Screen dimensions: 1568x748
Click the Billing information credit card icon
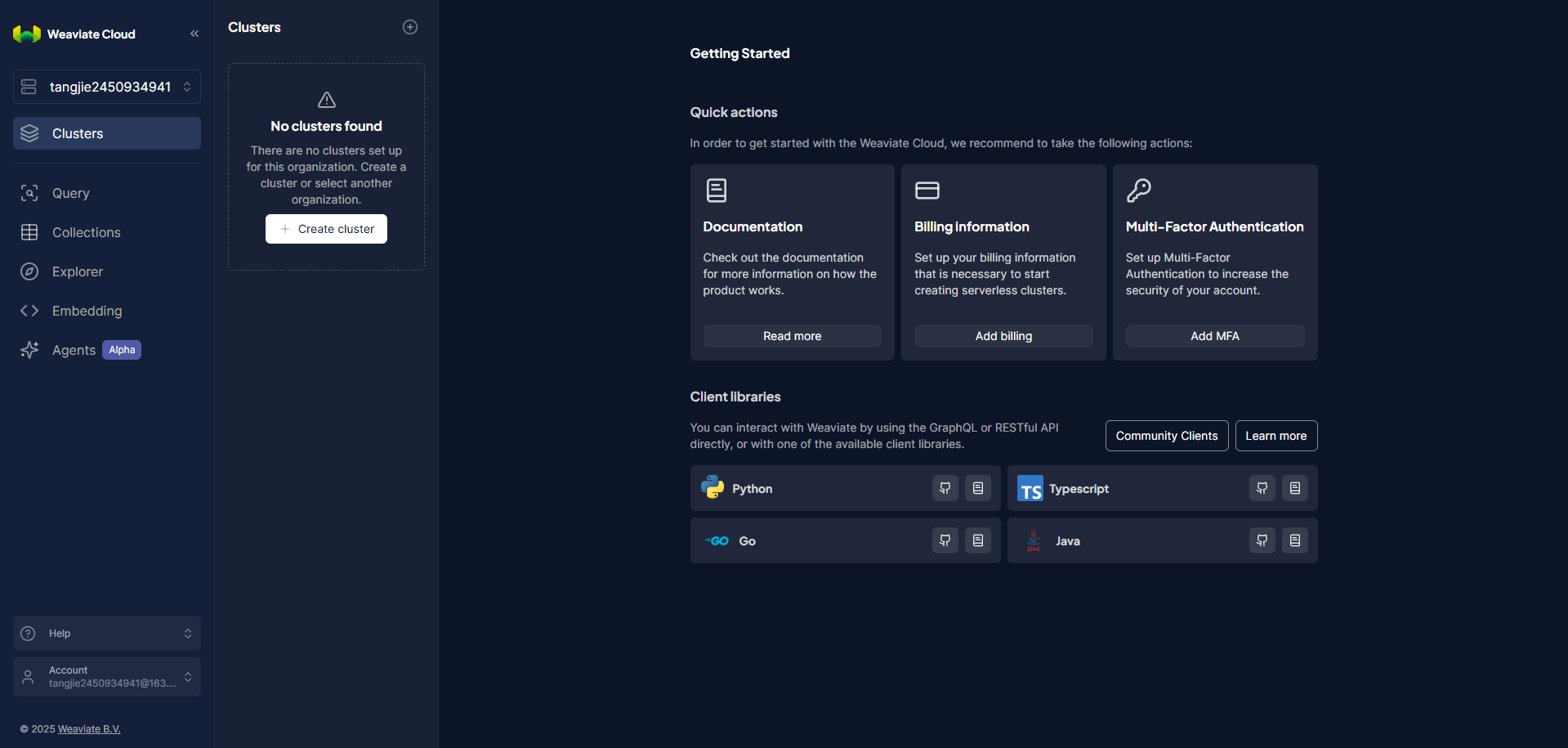pos(927,190)
